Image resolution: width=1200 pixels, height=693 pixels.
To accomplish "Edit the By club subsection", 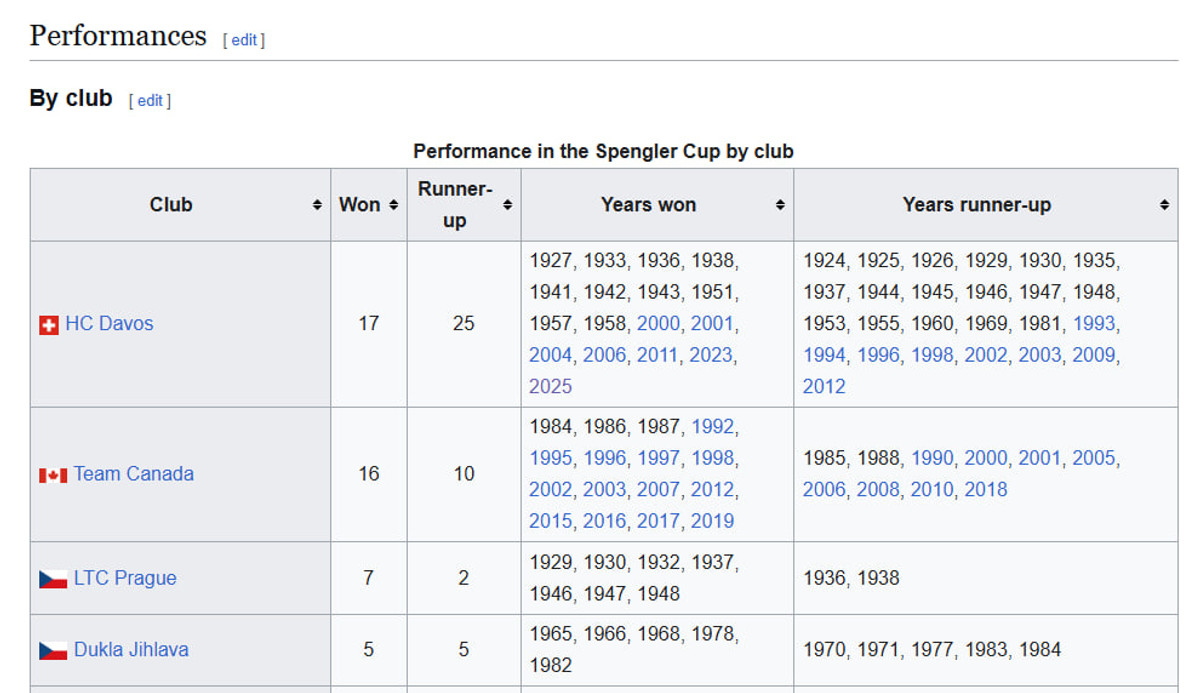I will click(150, 101).
